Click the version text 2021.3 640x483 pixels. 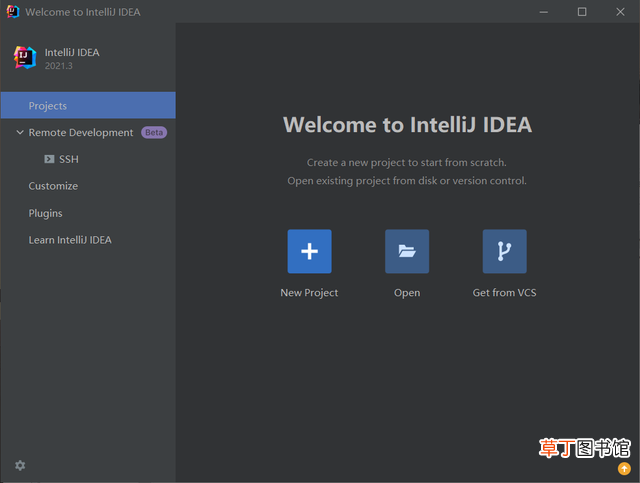pyautogui.click(x=59, y=66)
